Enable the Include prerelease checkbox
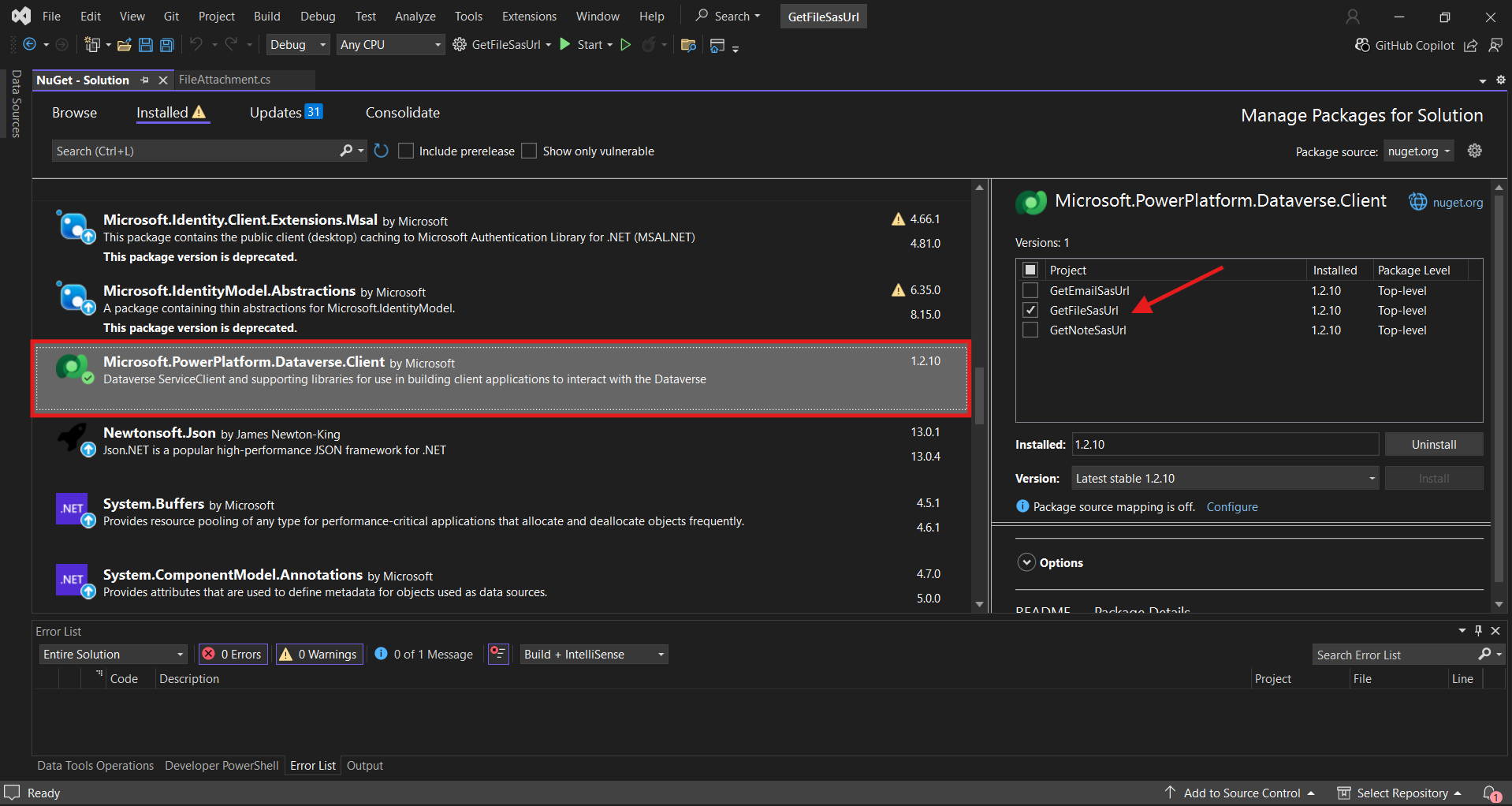The image size is (1512, 806). (x=406, y=151)
